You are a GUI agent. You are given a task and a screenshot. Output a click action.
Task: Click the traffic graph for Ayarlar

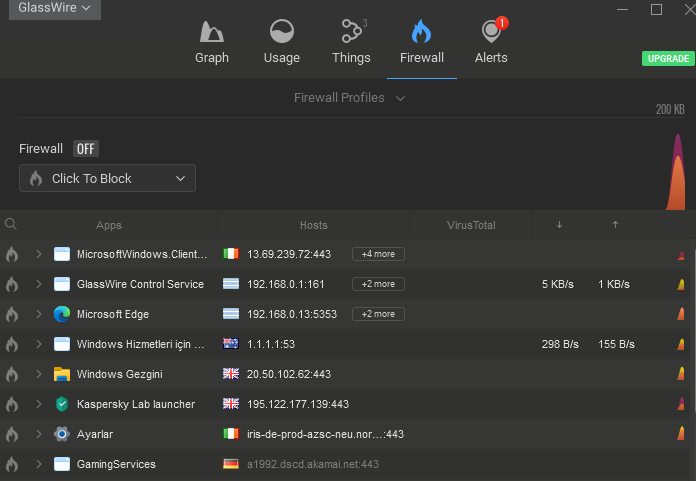(x=681, y=434)
